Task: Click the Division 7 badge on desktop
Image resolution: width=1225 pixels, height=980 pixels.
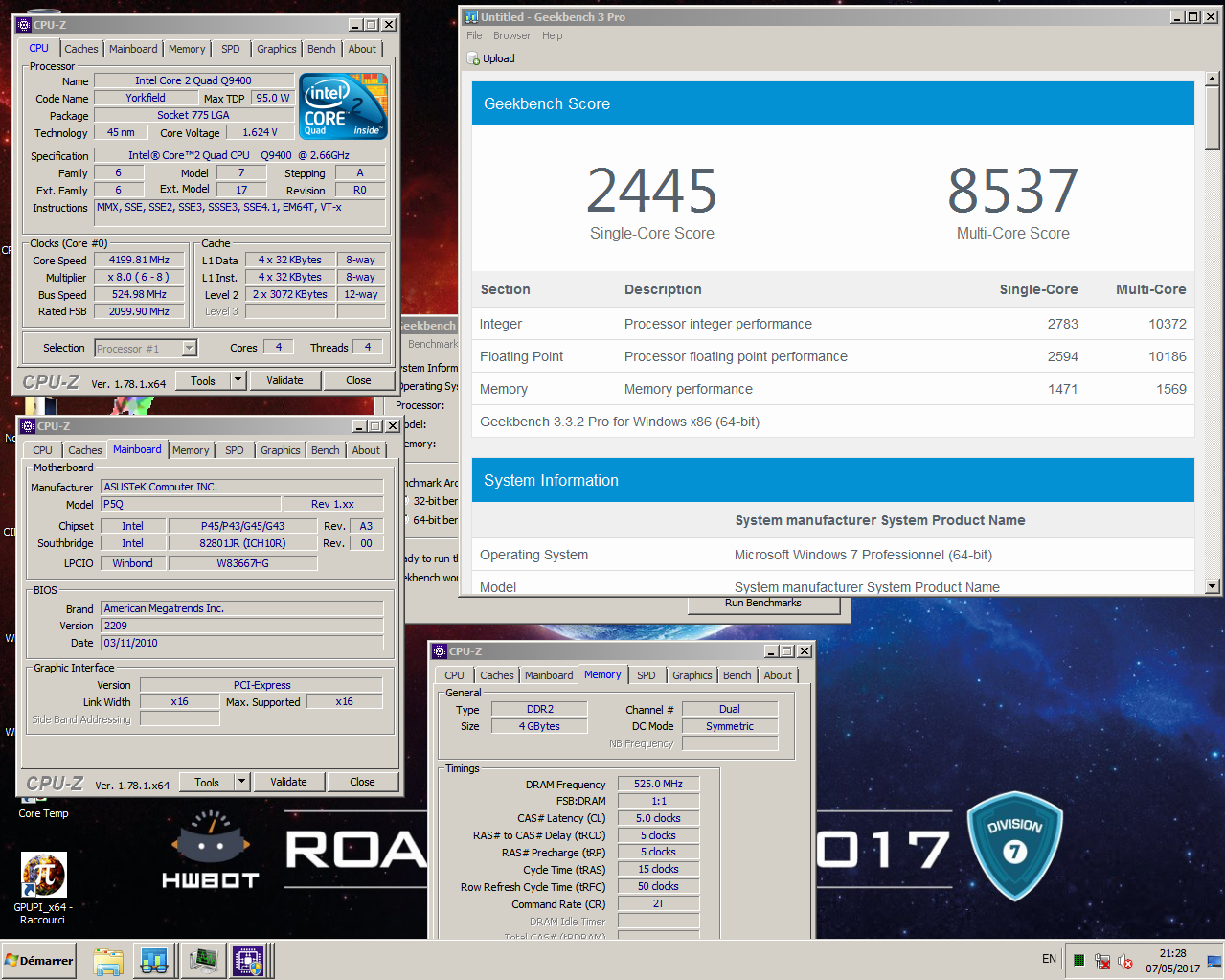Action: click(1014, 845)
